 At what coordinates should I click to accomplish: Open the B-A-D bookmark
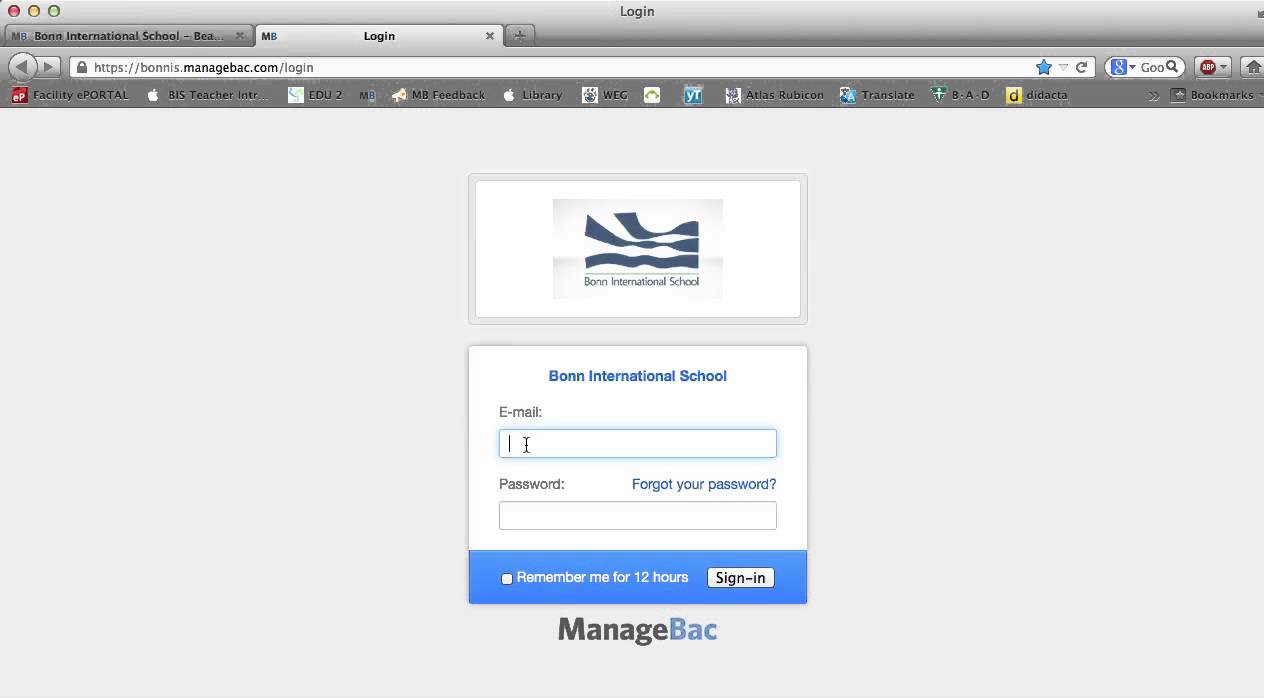[x=960, y=95]
